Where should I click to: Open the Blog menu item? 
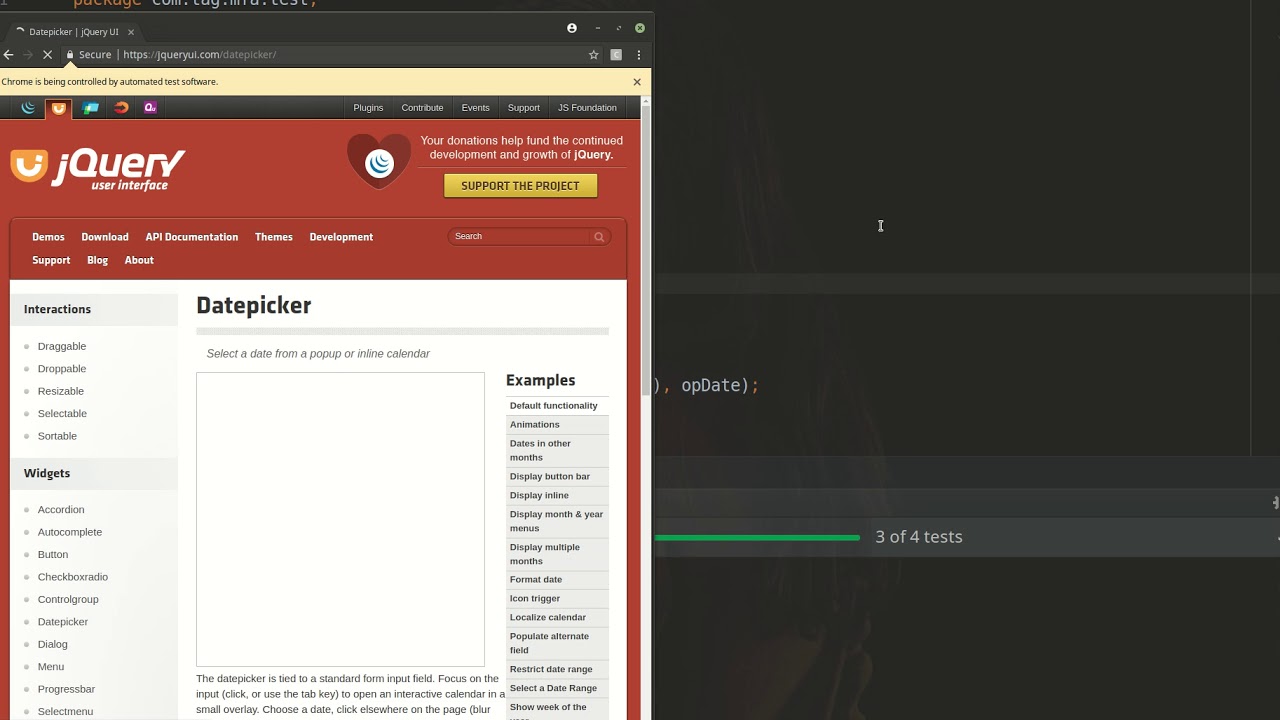[x=97, y=260]
